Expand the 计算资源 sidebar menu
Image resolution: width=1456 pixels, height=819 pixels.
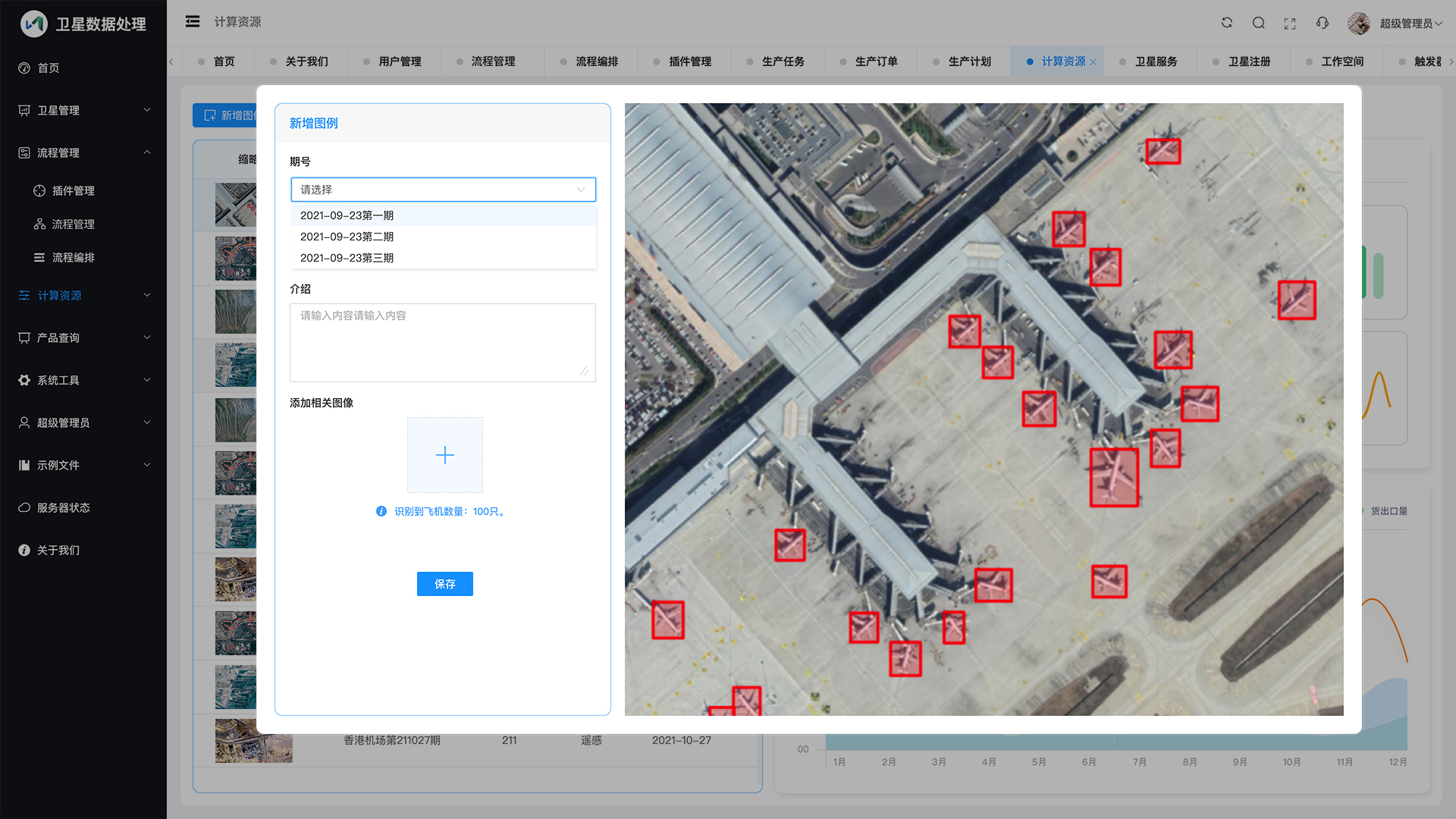(x=83, y=295)
